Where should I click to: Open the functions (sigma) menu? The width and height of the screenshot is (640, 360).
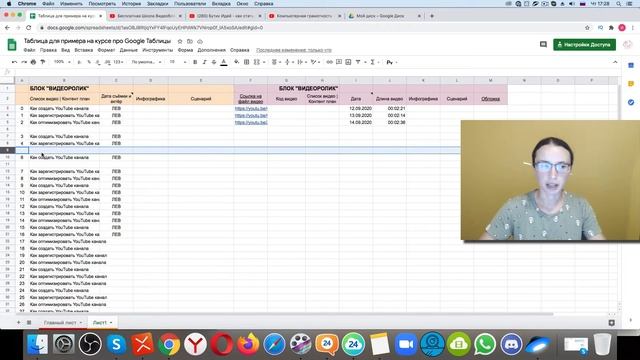click(x=374, y=62)
